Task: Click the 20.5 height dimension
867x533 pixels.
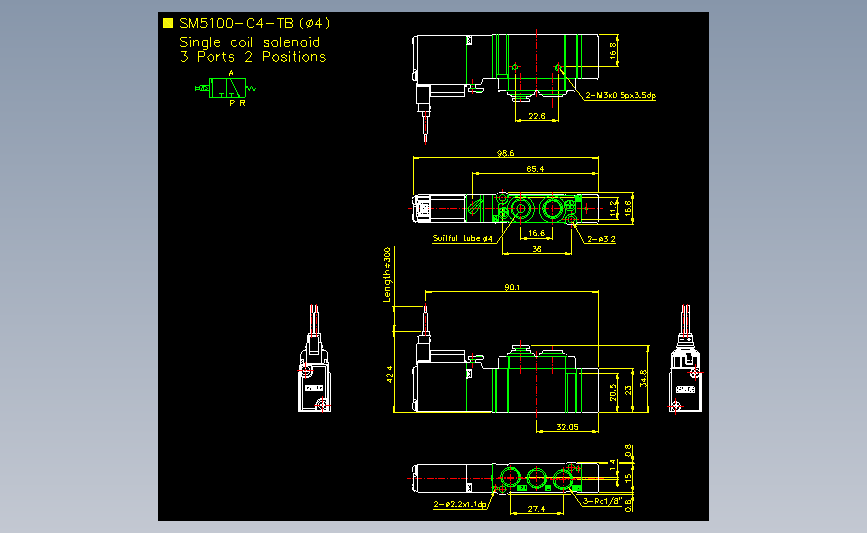Action: point(613,392)
